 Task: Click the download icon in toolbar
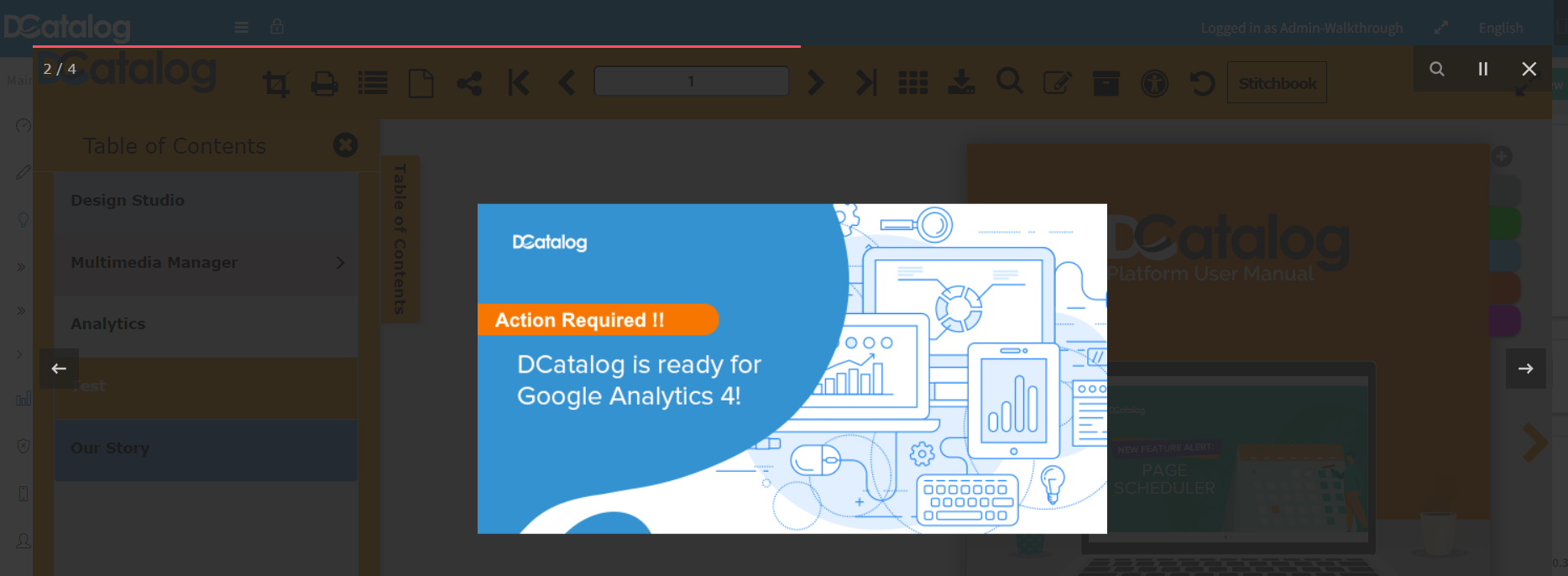(x=961, y=82)
